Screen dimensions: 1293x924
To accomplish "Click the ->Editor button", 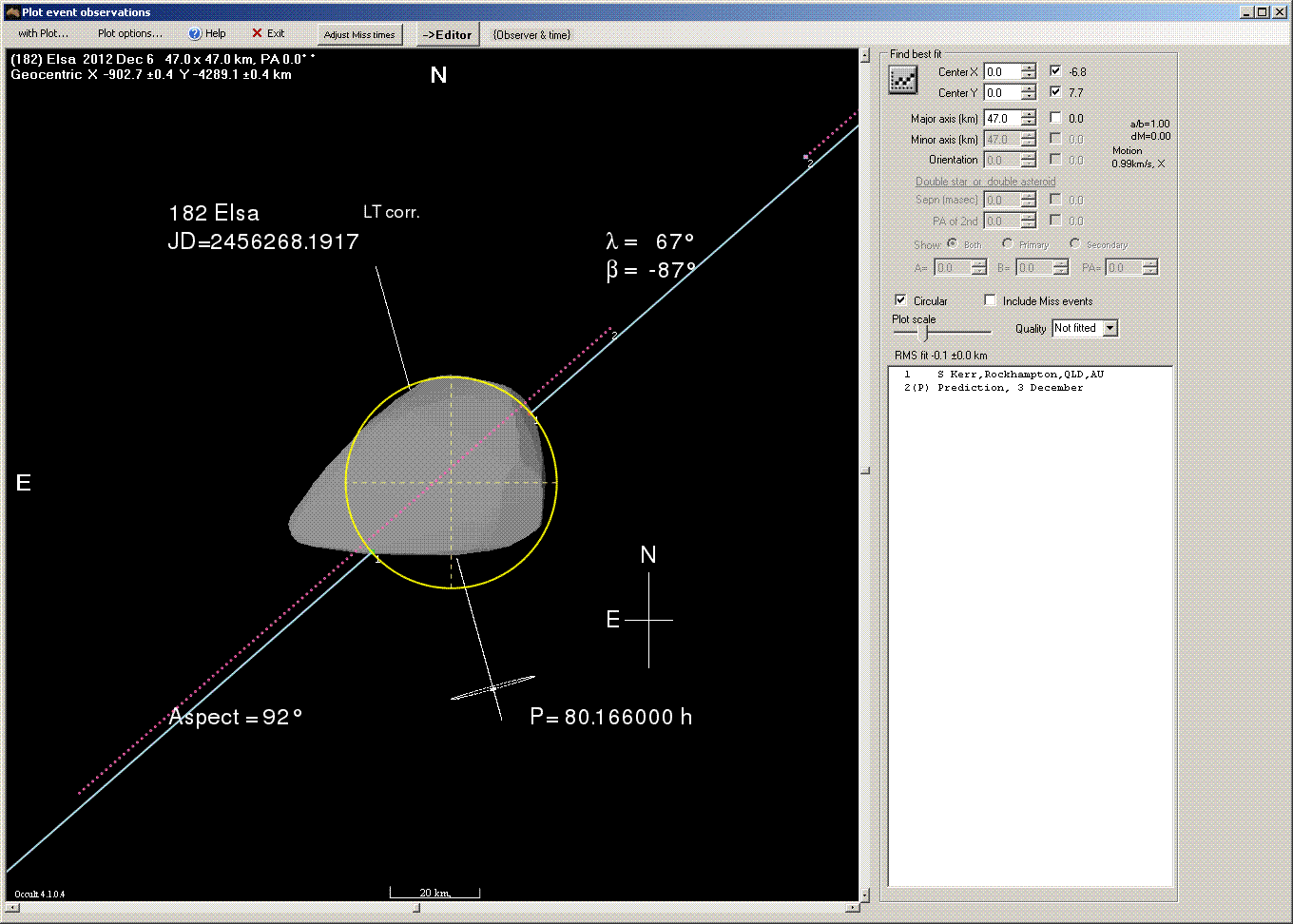I will (x=447, y=34).
